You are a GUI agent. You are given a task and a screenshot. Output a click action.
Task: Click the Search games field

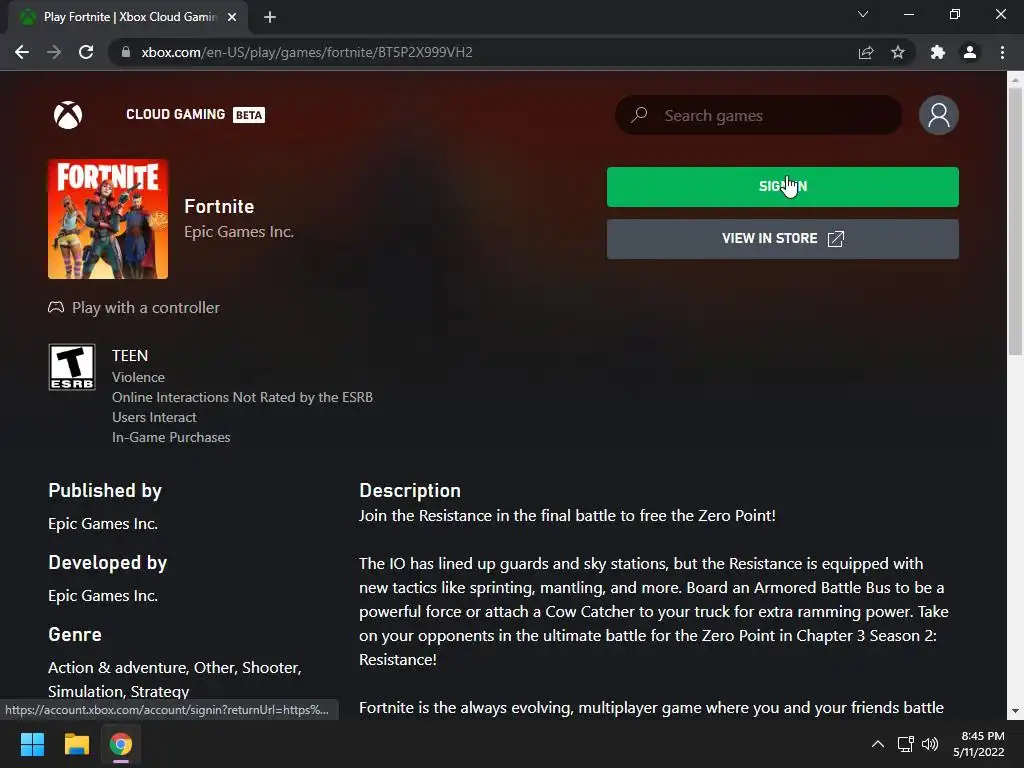(758, 115)
